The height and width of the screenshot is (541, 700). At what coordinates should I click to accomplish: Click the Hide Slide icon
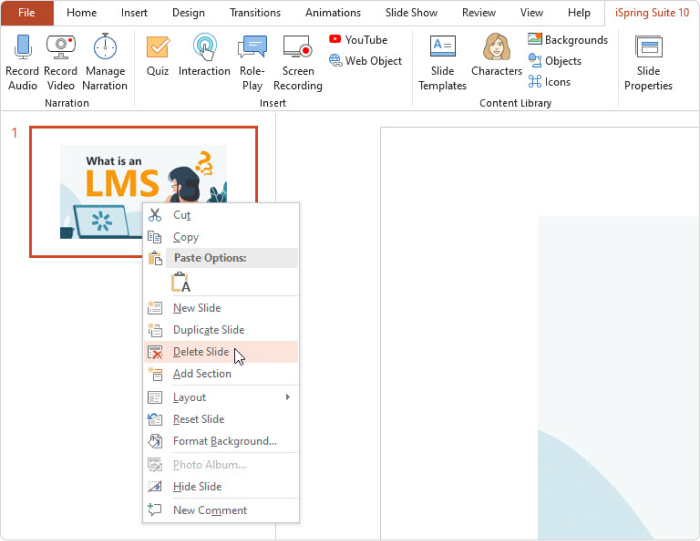[155, 487]
